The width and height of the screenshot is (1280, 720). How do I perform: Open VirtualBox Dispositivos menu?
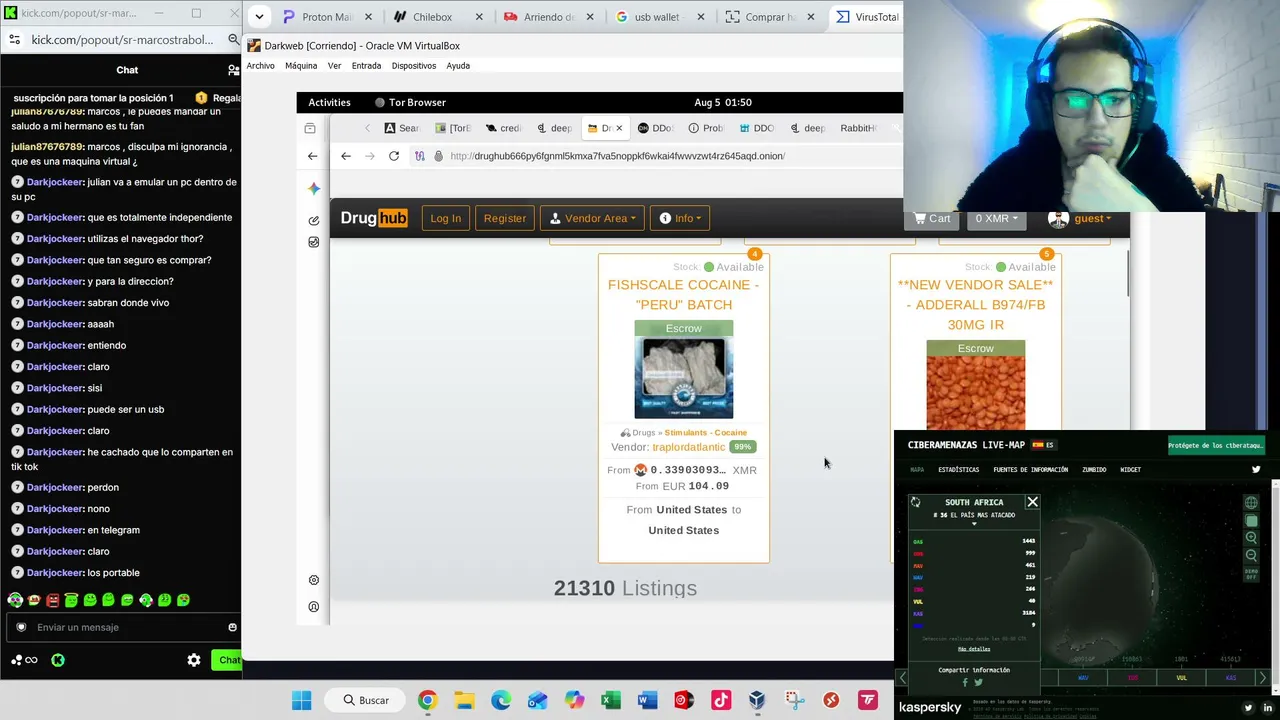414,66
